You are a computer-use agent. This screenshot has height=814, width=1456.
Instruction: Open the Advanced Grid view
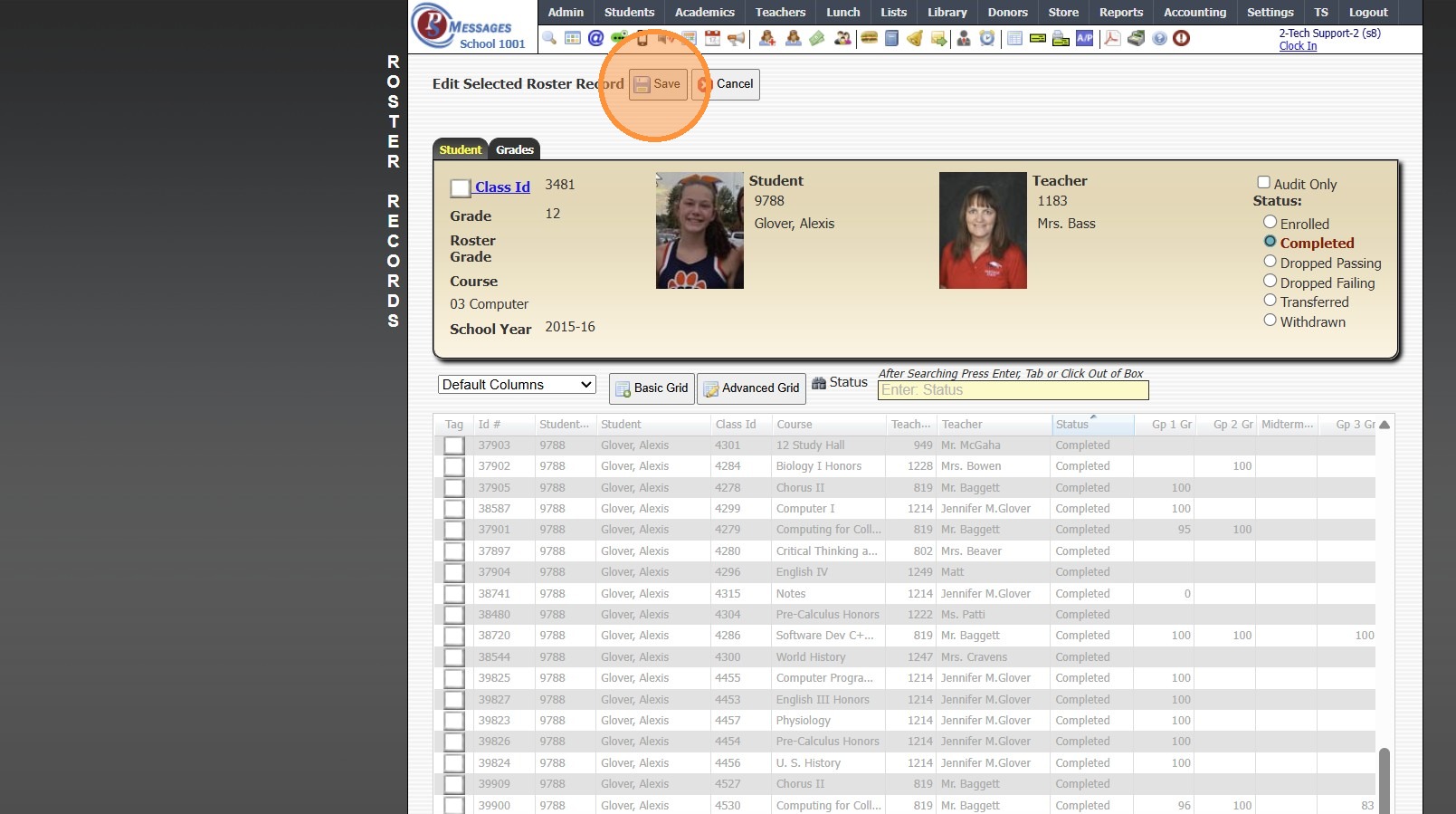point(751,388)
